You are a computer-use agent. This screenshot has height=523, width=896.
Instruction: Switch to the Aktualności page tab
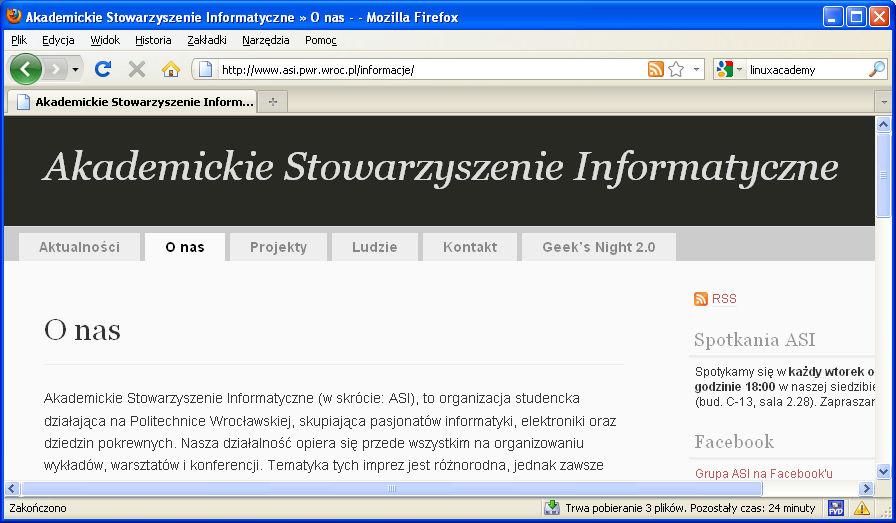tap(79, 247)
